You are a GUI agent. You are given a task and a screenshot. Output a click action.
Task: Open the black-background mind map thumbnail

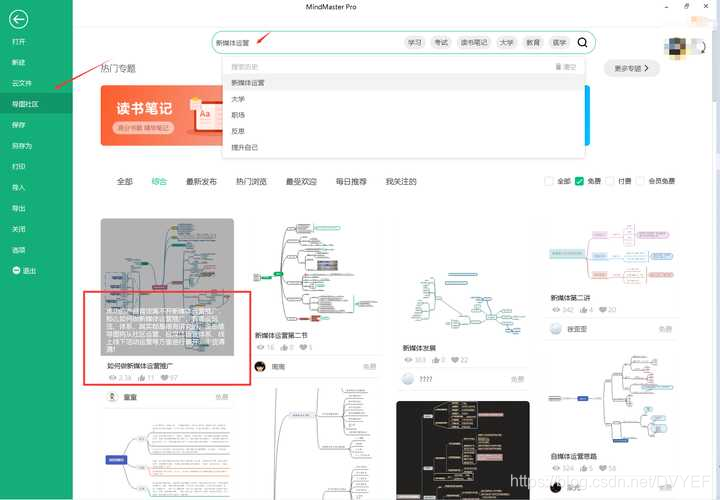(463, 450)
